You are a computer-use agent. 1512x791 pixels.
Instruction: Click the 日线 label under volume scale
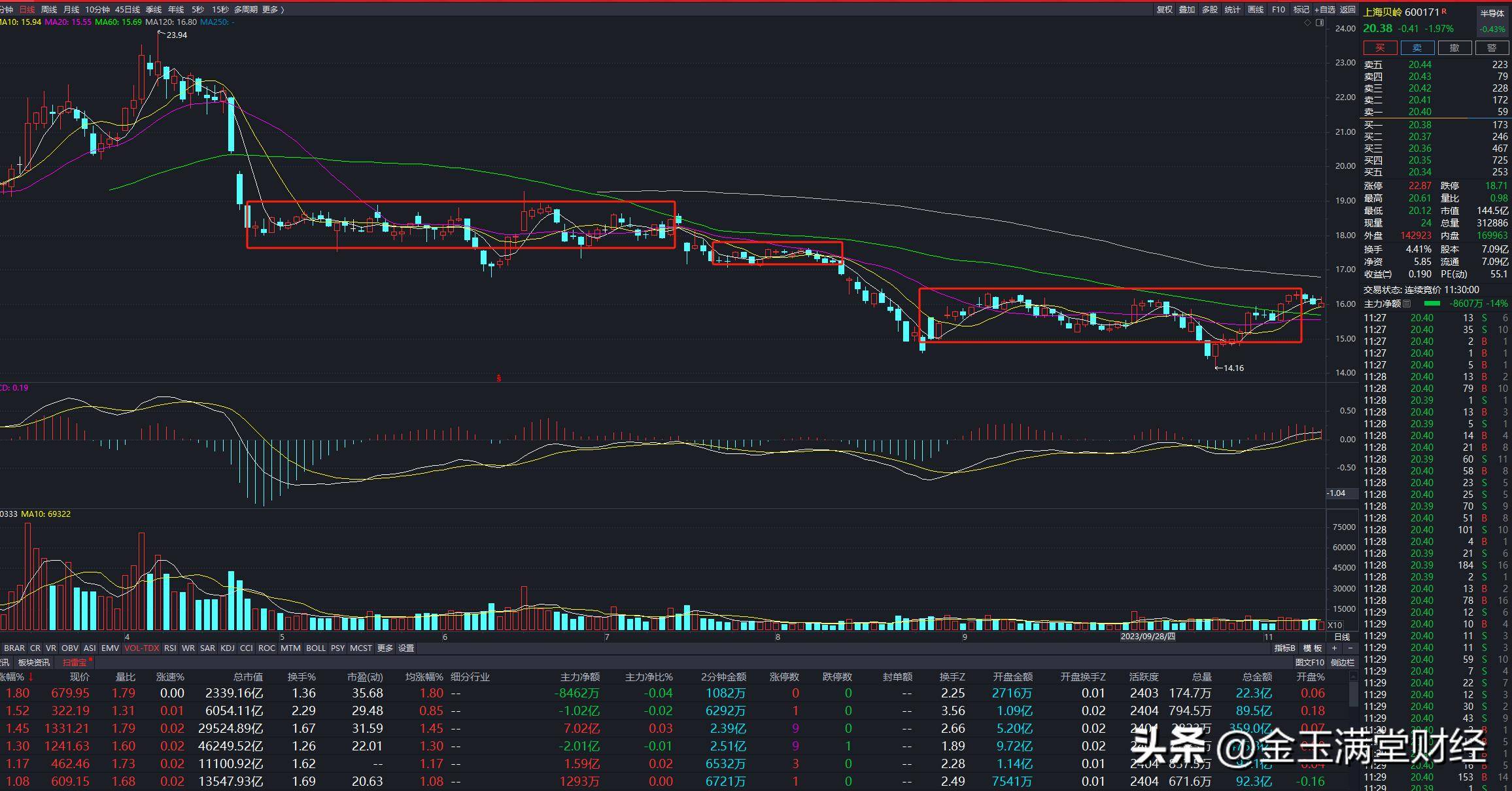(x=1342, y=637)
